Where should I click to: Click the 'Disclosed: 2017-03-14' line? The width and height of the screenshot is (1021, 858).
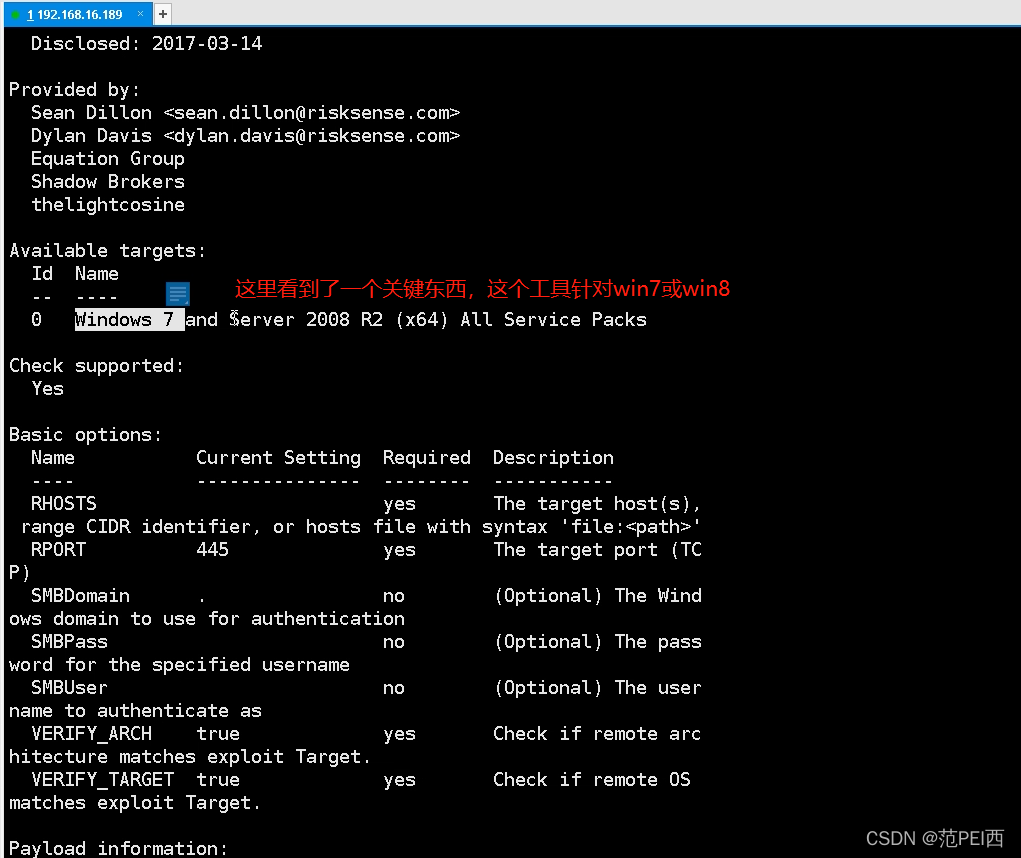(147, 44)
